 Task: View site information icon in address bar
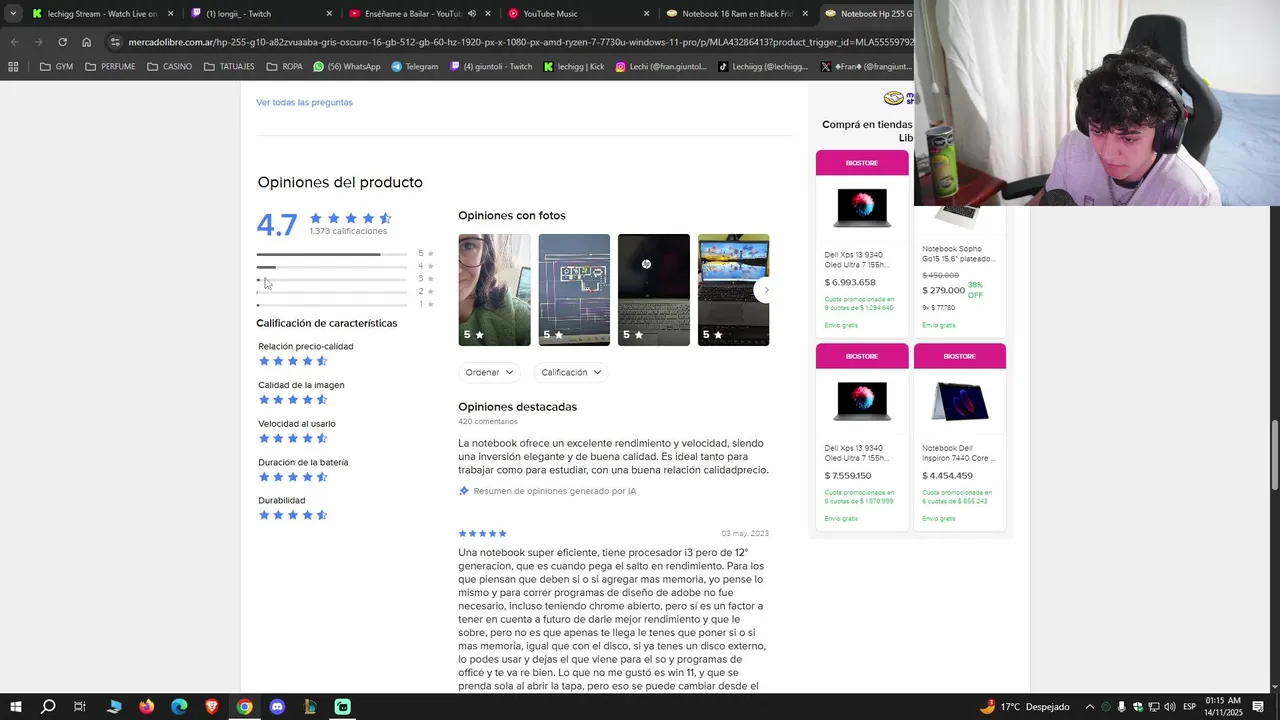[116, 42]
